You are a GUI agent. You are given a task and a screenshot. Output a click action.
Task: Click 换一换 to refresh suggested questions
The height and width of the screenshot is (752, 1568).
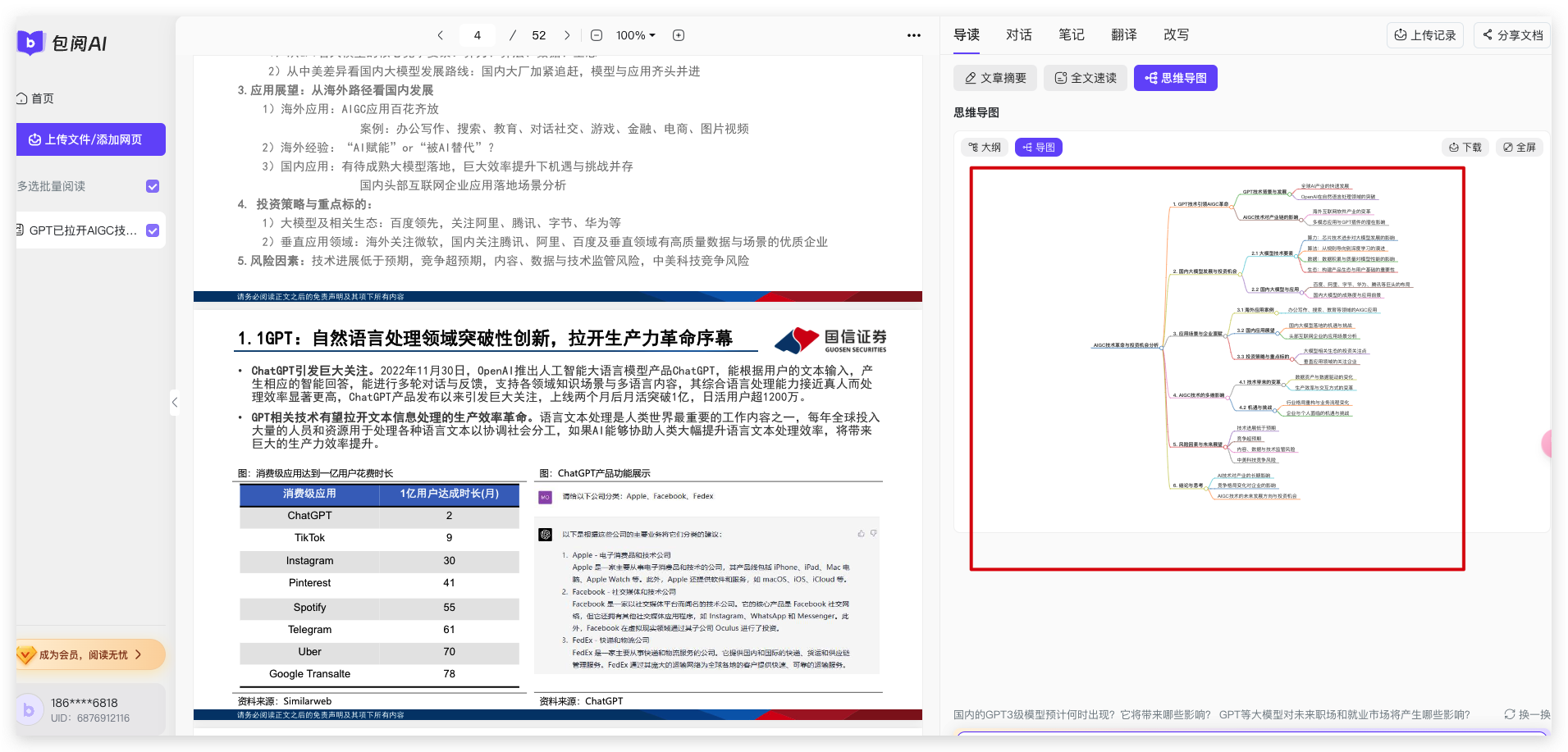click(x=1527, y=714)
